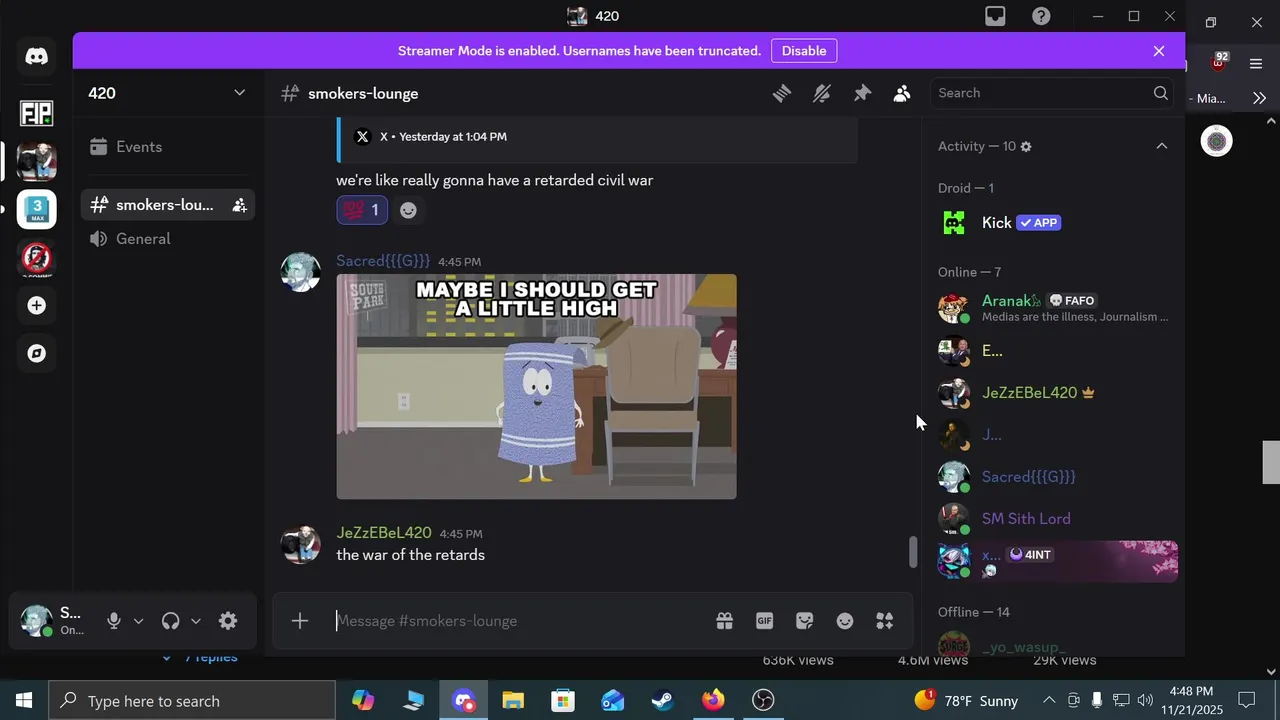Viewport: 1280px width, 720px height.
Task: Open Discover servers compass icon
Action: pos(37,353)
